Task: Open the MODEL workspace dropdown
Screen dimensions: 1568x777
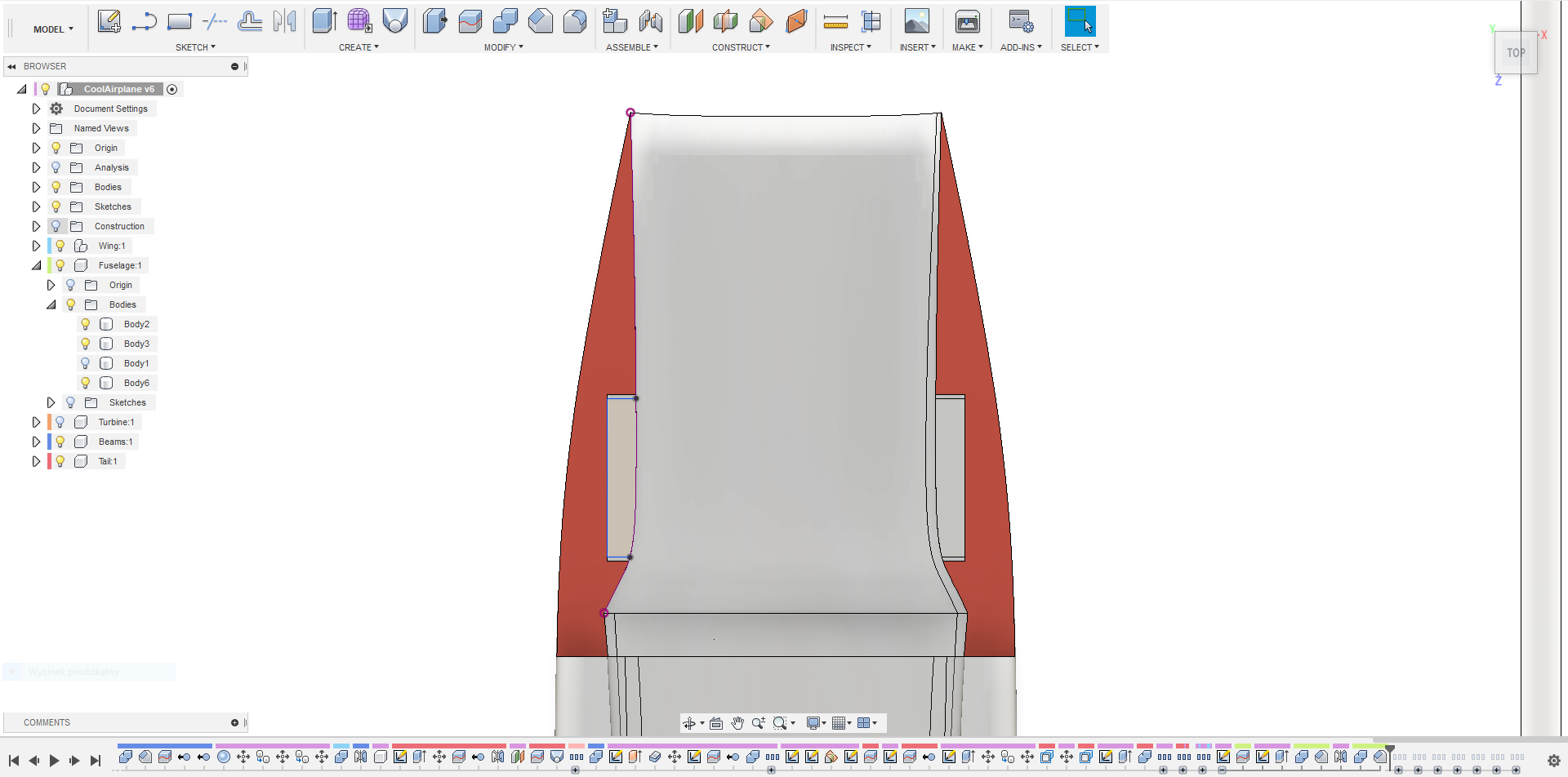Action: [x=53, y=29]
